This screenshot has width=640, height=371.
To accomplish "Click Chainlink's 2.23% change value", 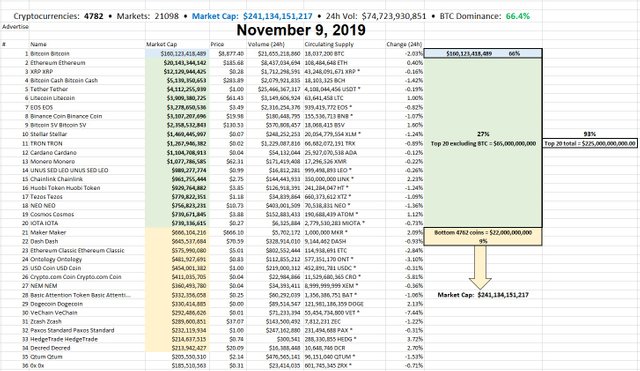I will [x=415, y=179].
